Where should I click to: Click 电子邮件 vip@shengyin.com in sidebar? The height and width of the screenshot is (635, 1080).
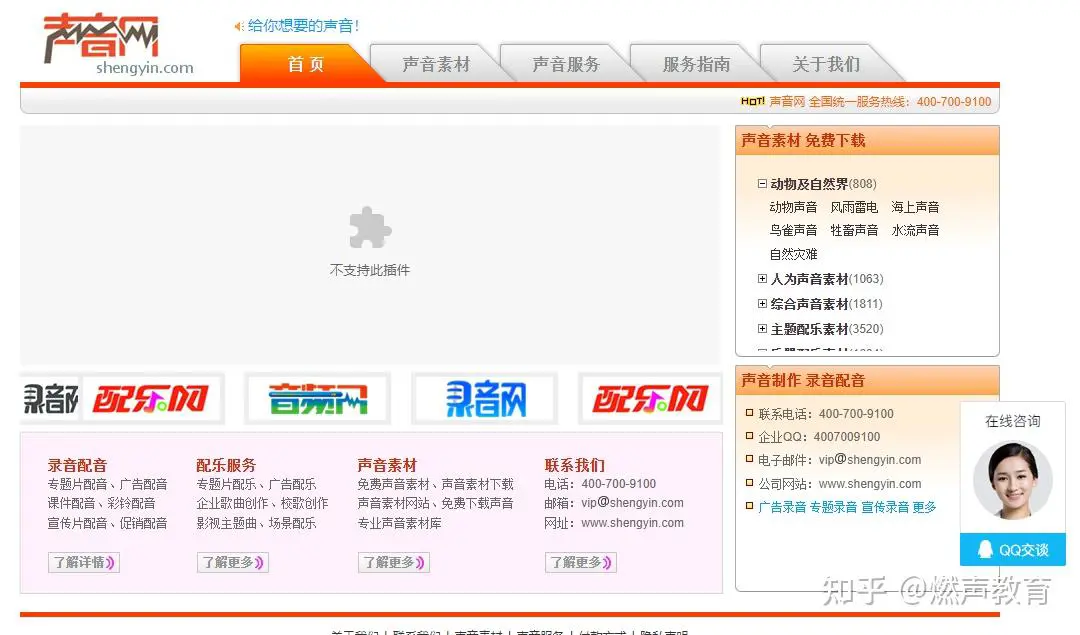click(840, 460)
